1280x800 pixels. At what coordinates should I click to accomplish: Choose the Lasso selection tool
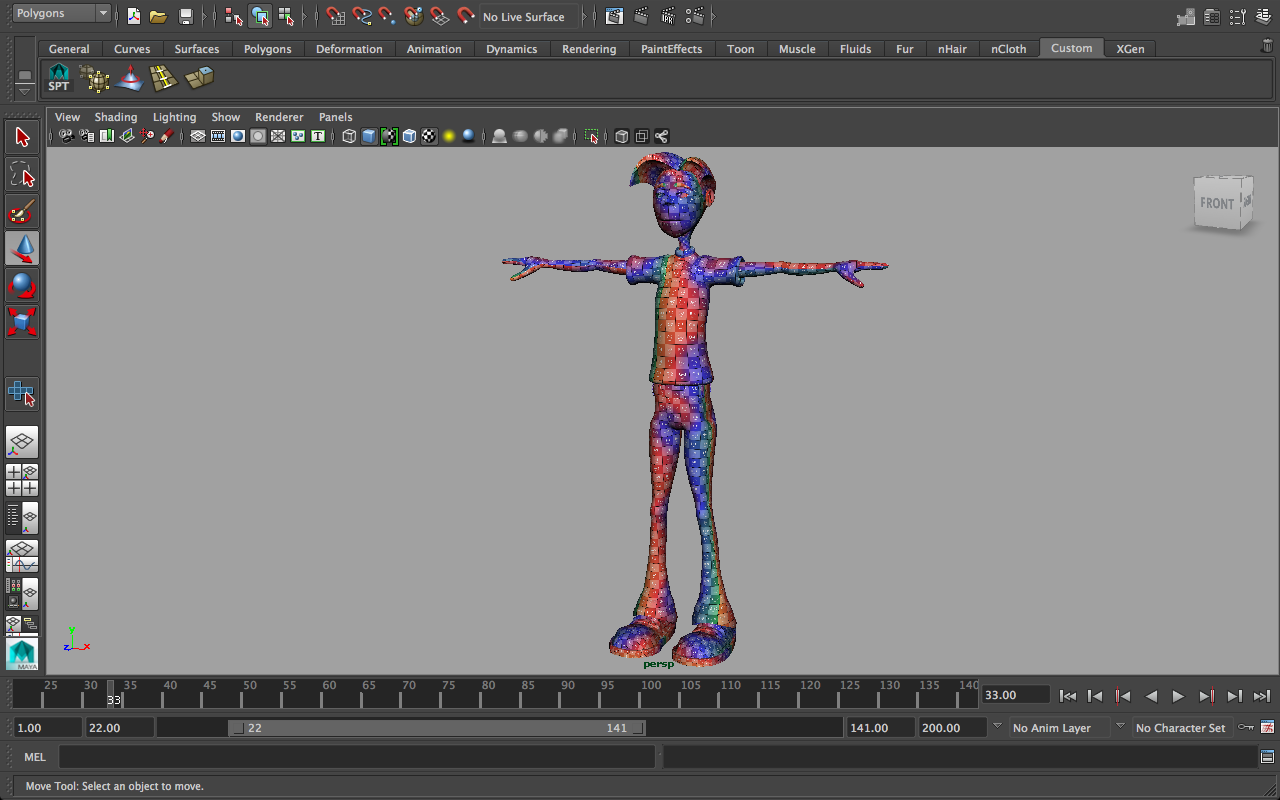[x=22, y=174]
